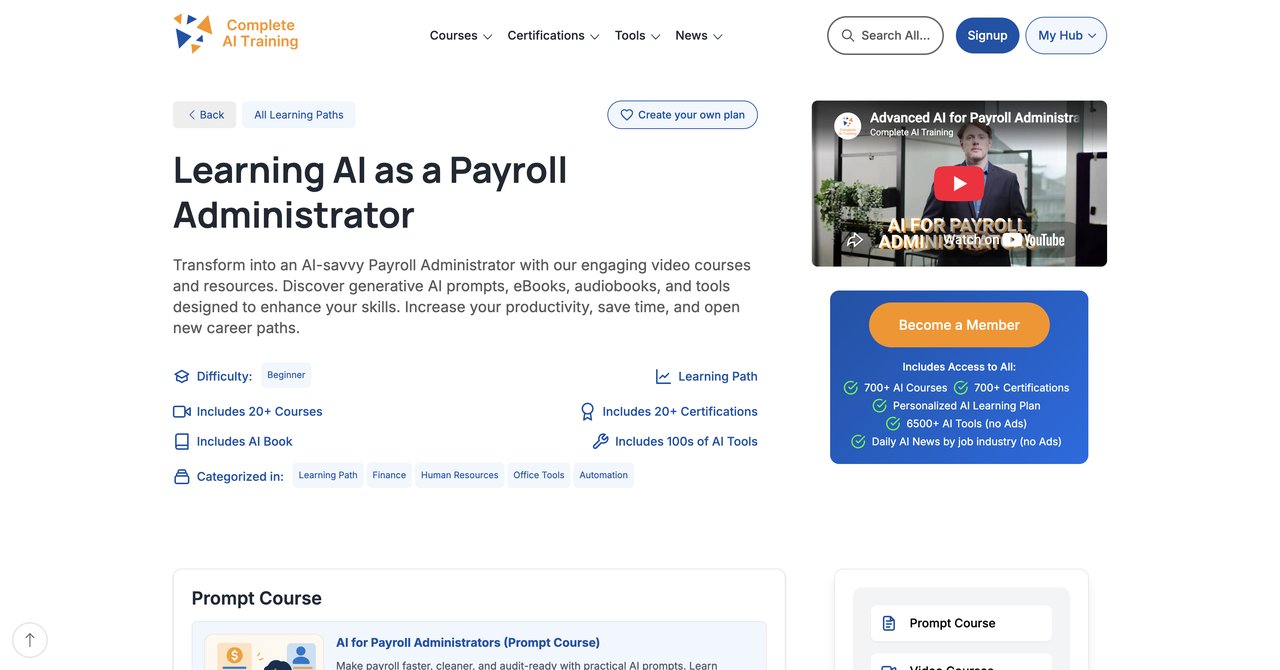Click the Become a Member button
Screen dimensions: 1280x670
[959, 325]
